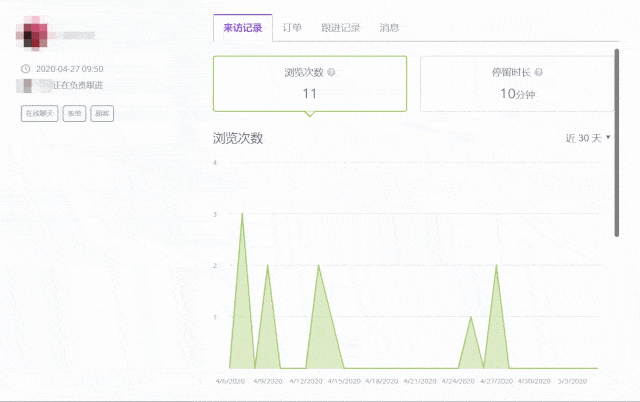Click the clock icon beside 2020-04-27 09:50
The image size is (640, 402).
coord(25,69)
